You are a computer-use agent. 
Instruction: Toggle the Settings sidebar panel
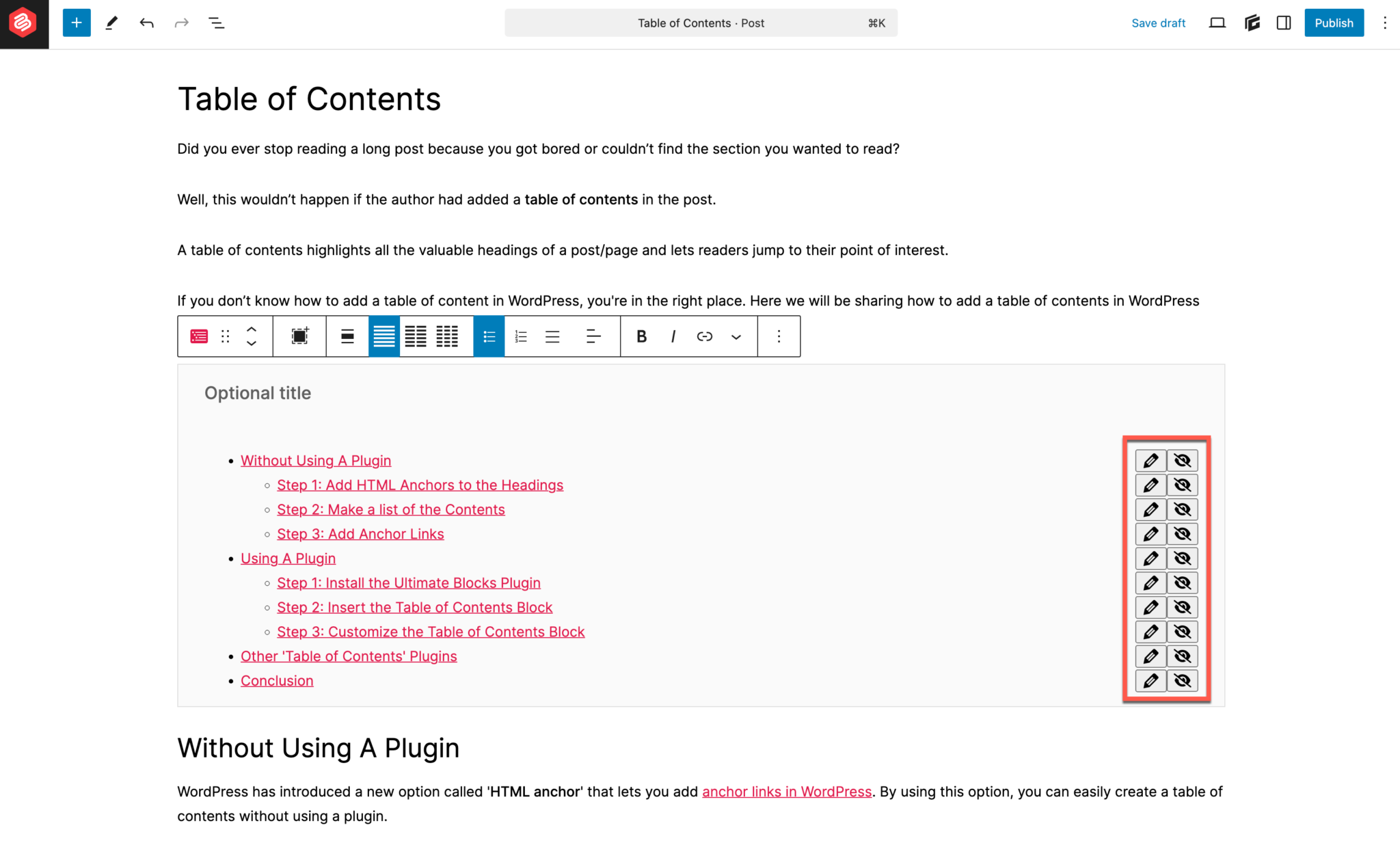pos(1283,23)
